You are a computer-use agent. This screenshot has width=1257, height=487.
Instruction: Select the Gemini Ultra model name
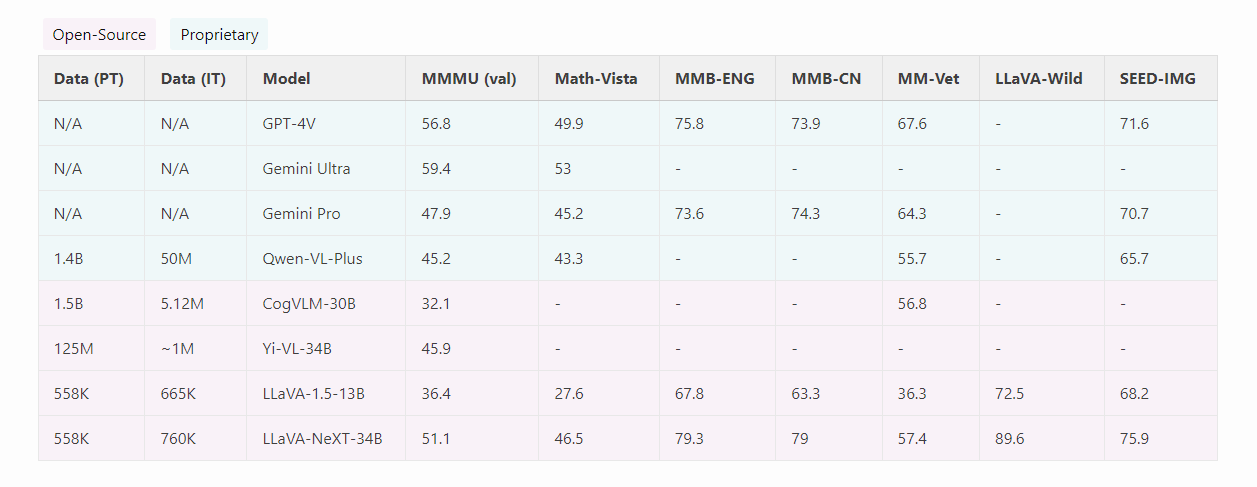306,169
